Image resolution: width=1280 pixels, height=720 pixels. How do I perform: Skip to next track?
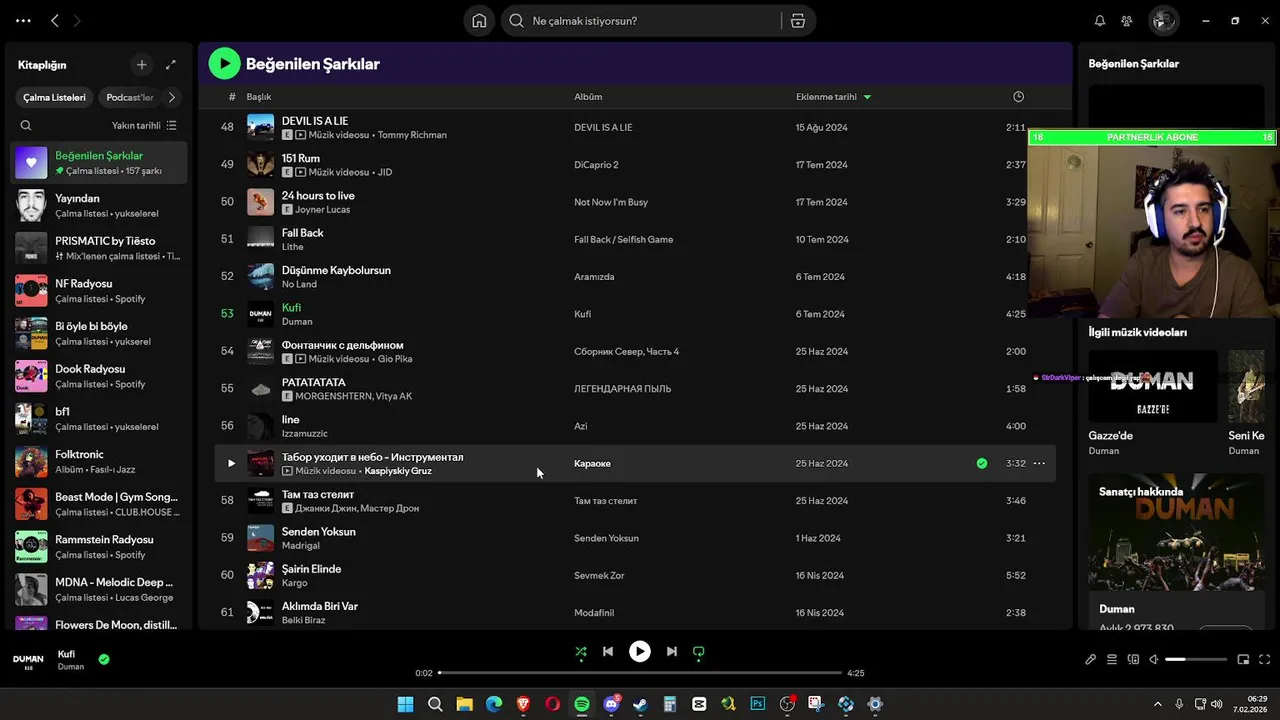coord(672,652)
